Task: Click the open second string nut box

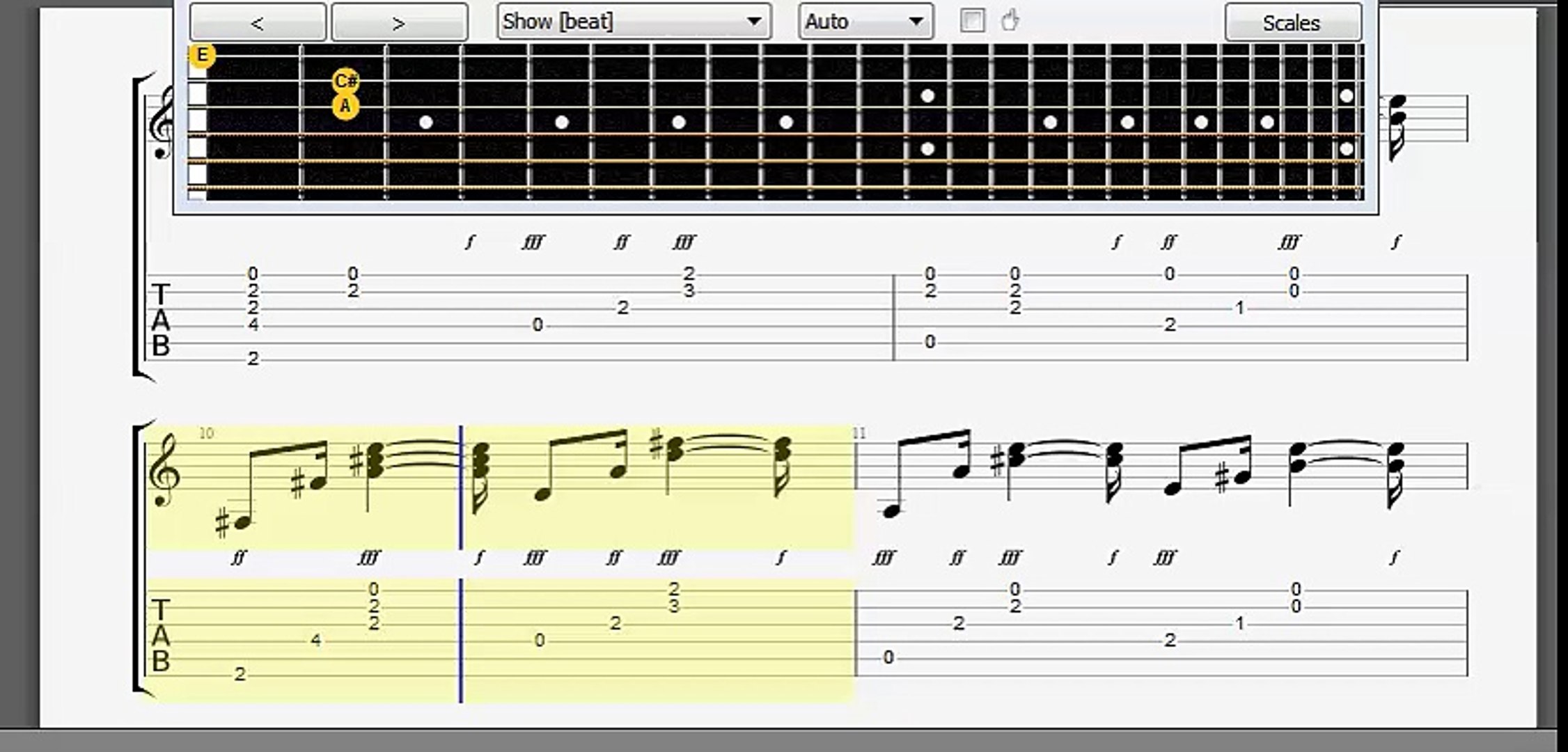Action: (198, 93)
